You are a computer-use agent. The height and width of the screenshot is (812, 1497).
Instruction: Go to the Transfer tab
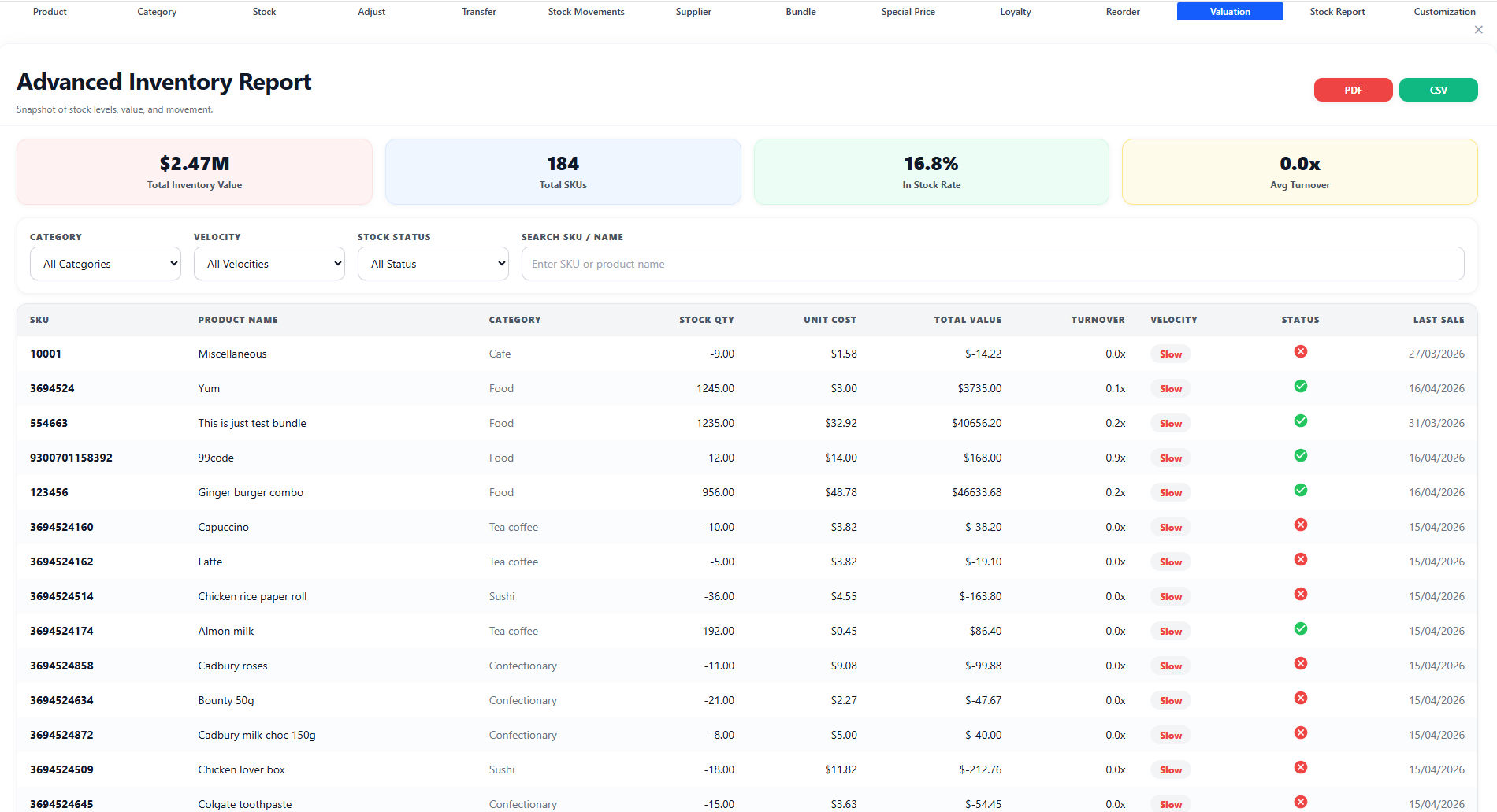coord(479,12)
